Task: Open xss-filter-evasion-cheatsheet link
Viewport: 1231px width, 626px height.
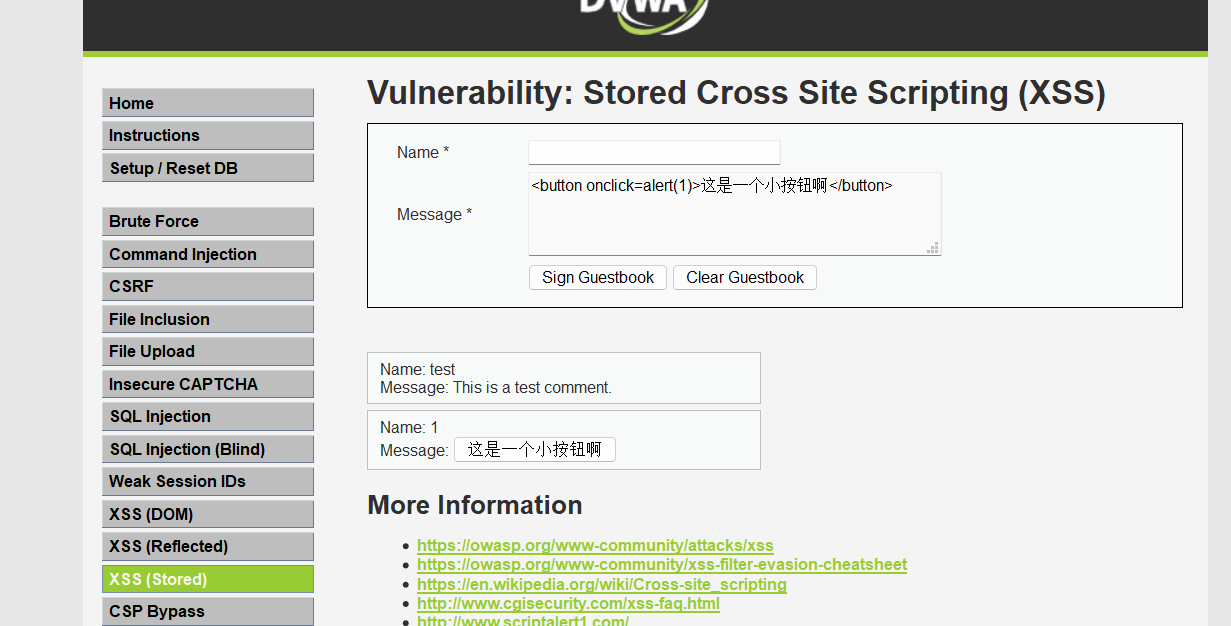Action: [x=662, y=564]
